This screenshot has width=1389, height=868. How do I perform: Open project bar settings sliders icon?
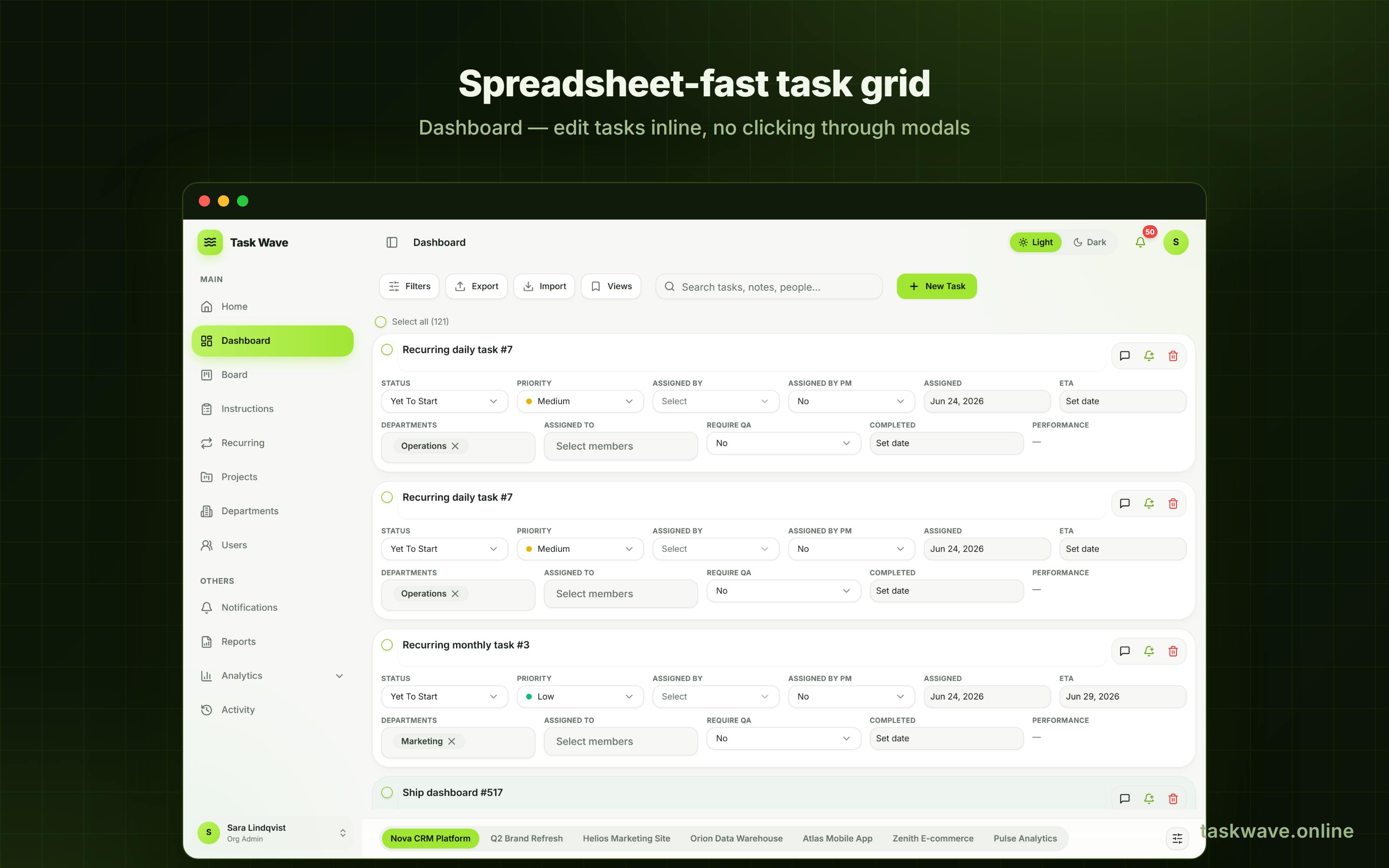pos(1177,839)
